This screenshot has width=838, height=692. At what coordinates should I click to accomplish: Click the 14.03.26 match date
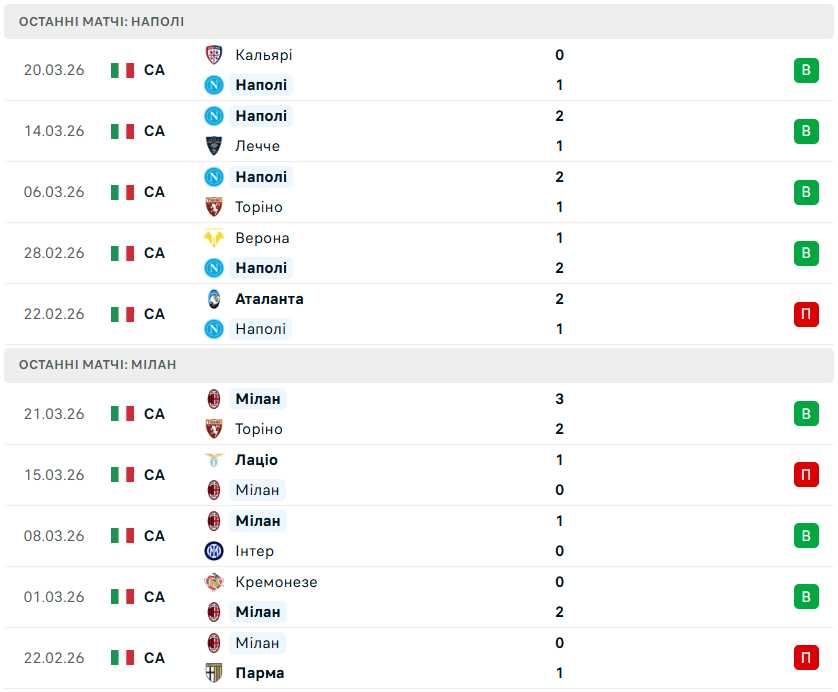point(54,131)
